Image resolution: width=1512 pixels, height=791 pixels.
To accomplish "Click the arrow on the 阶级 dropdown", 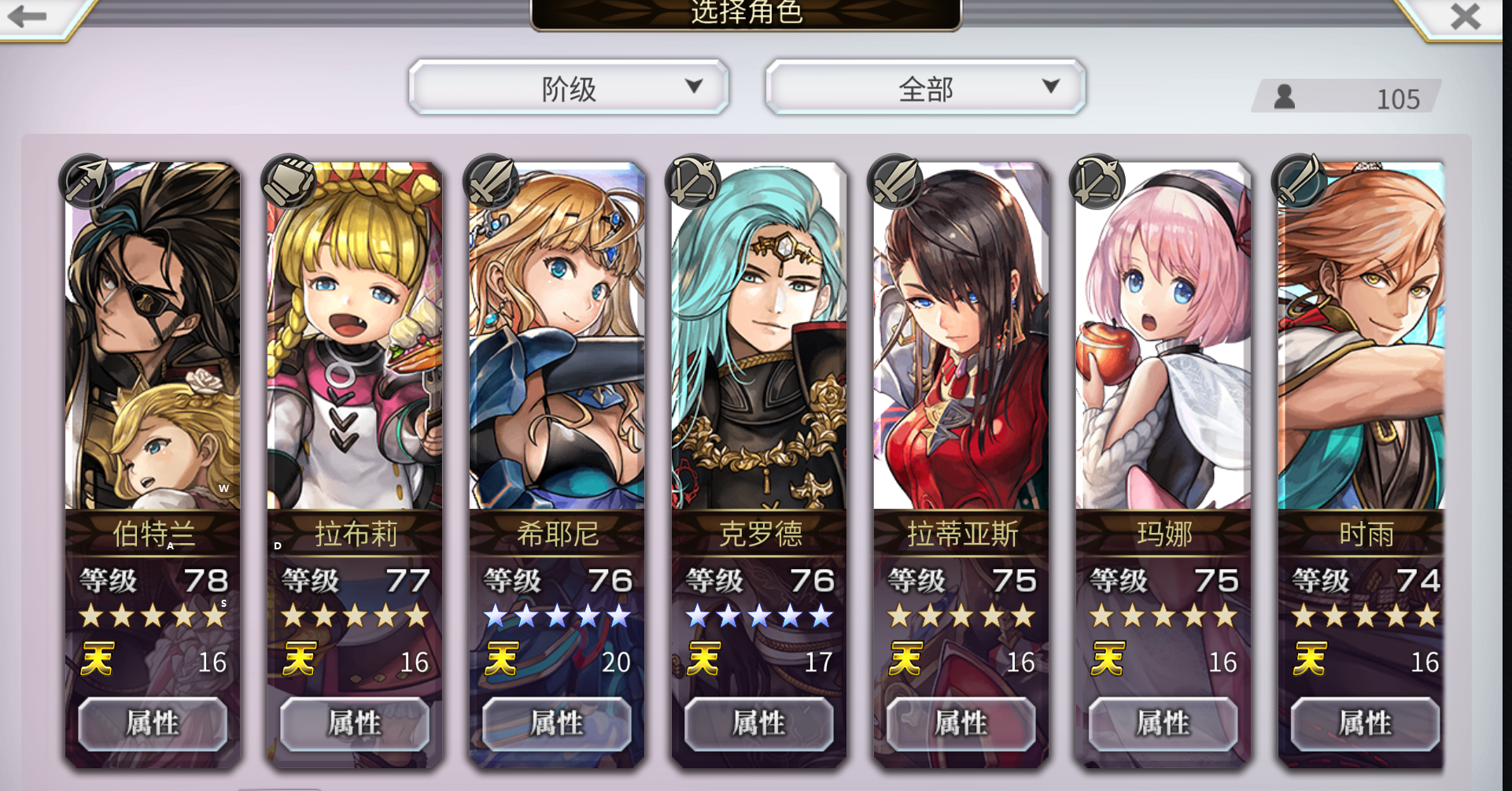I will (x=694, y=86).
